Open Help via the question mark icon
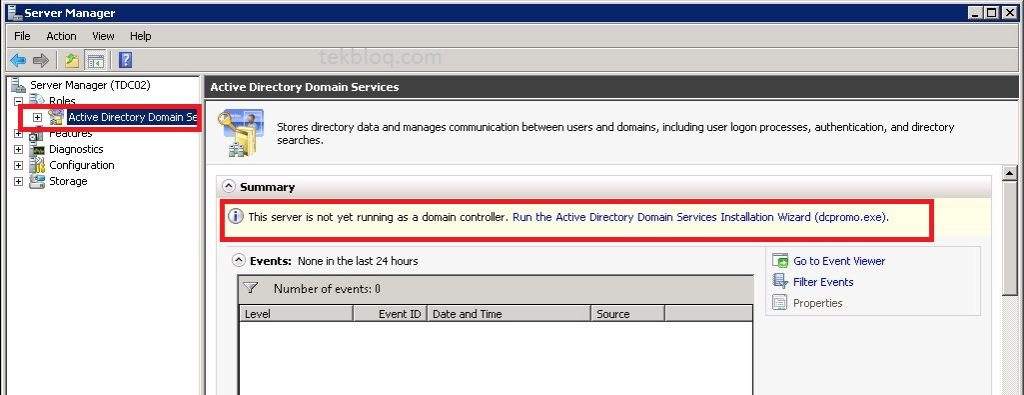The width and height of the screenshot is (1024, 395). click(x=125, y=61)
